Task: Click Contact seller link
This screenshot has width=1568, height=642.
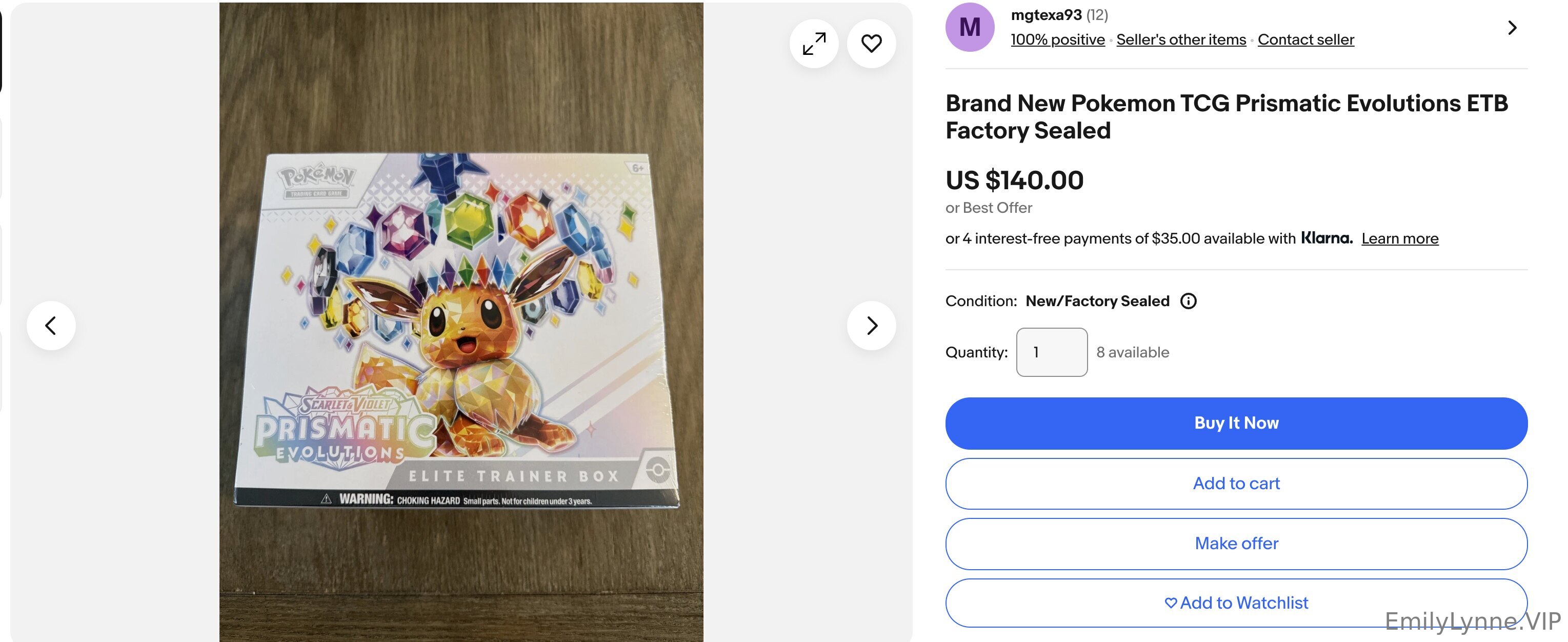Action: [1305, 40]
